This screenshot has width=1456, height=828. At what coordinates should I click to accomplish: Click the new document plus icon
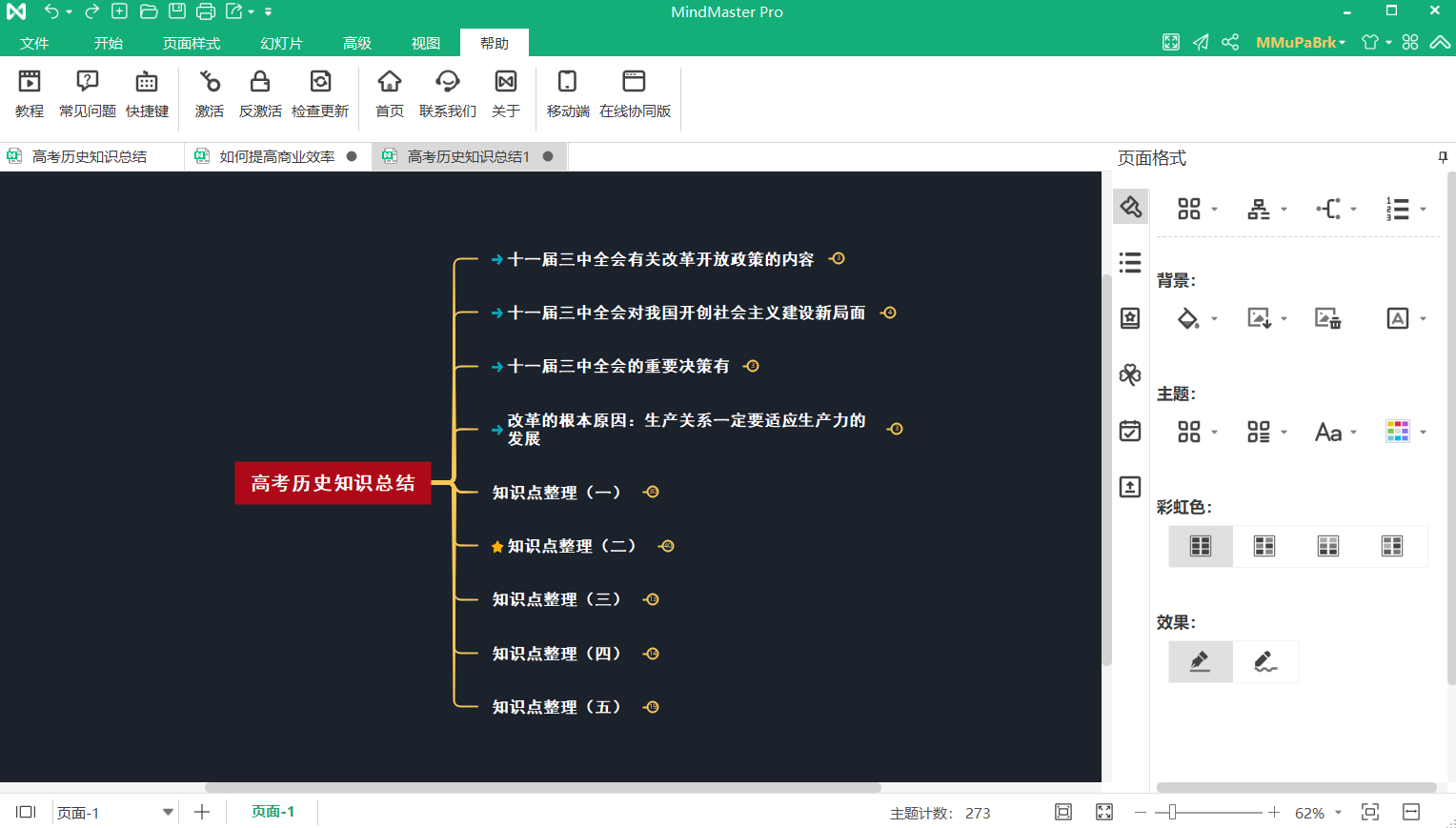pos(119,11)
